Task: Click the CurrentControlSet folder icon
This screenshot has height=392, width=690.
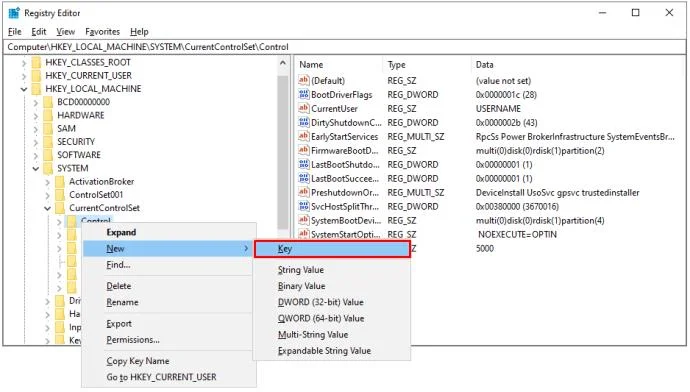Action: tap(60, 208)
